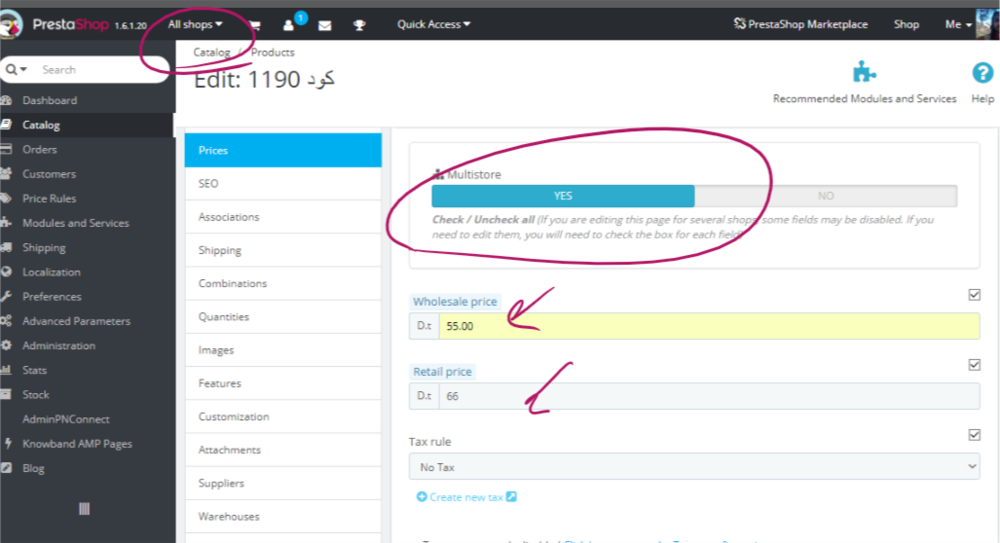1000x543 pixels.
Task: Select the Attachments tab
Action: [x=283, y=450]
